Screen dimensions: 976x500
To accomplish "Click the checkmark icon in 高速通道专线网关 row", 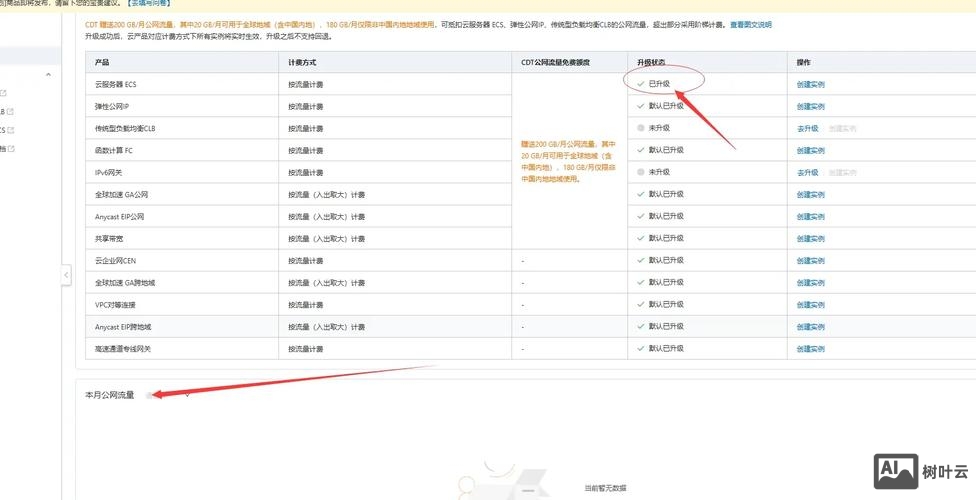I will (x=640, y=348).
